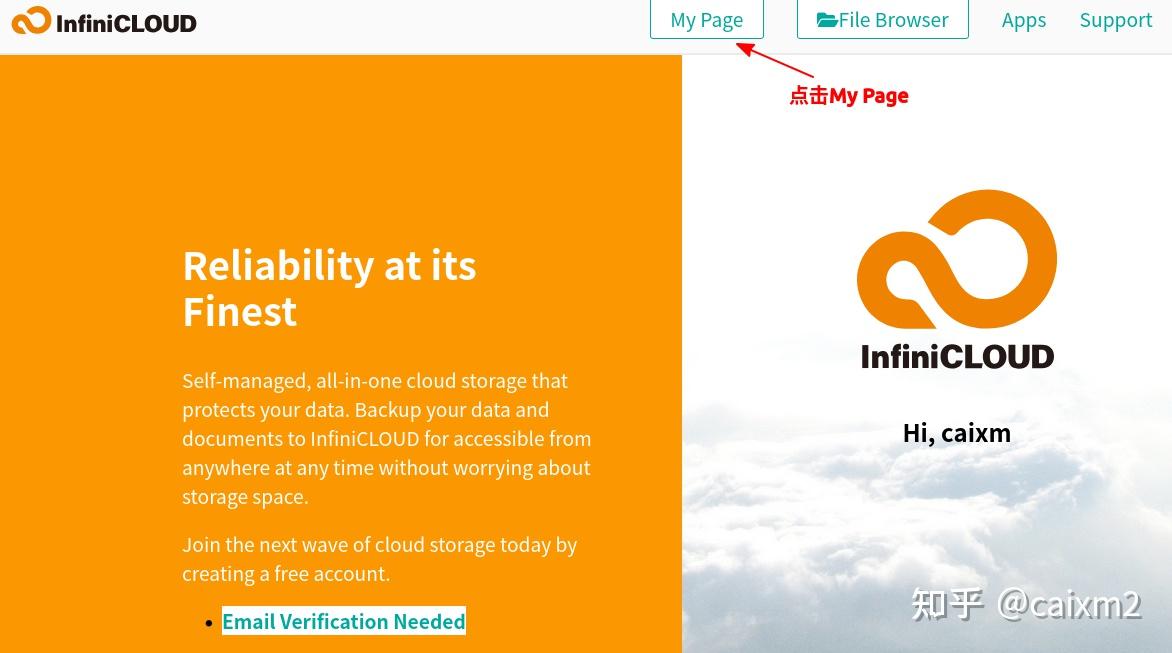1172x653 pixels.
Task: Click the large orange InfiniCLOUD infinity logo
Action: [x=956, y=258]
